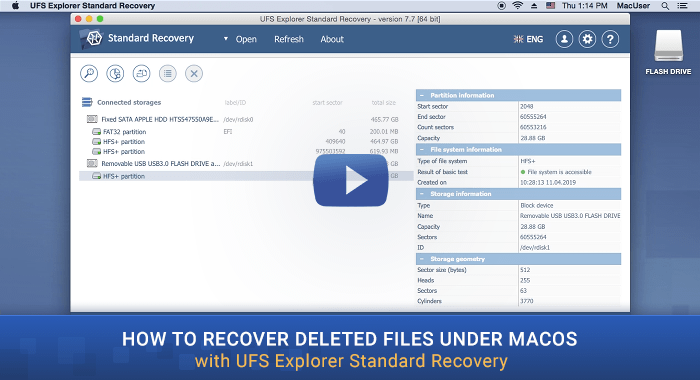Click the scan storage magnifier icon
The height and width of the screenshot is (380, 700).
coord(89,74)
